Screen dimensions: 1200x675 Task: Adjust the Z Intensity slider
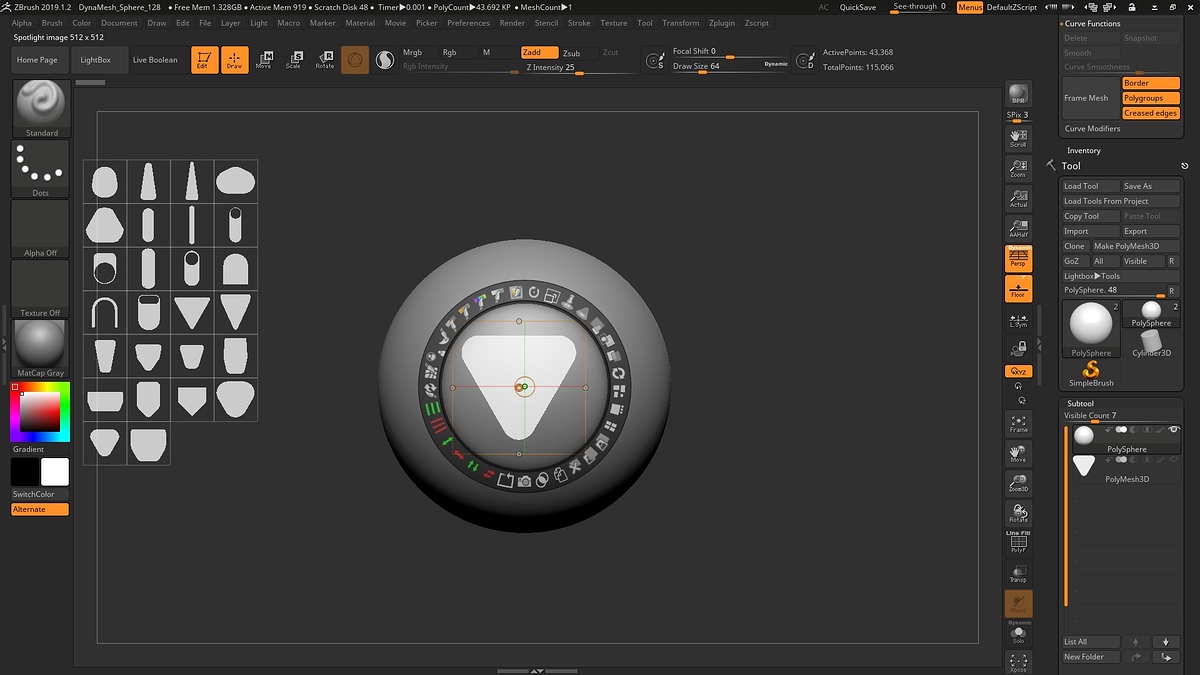580,68
